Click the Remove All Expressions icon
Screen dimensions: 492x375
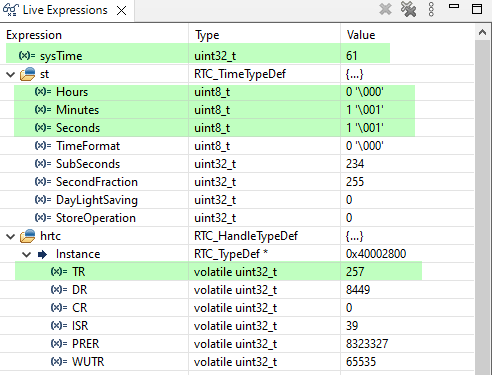408,9
